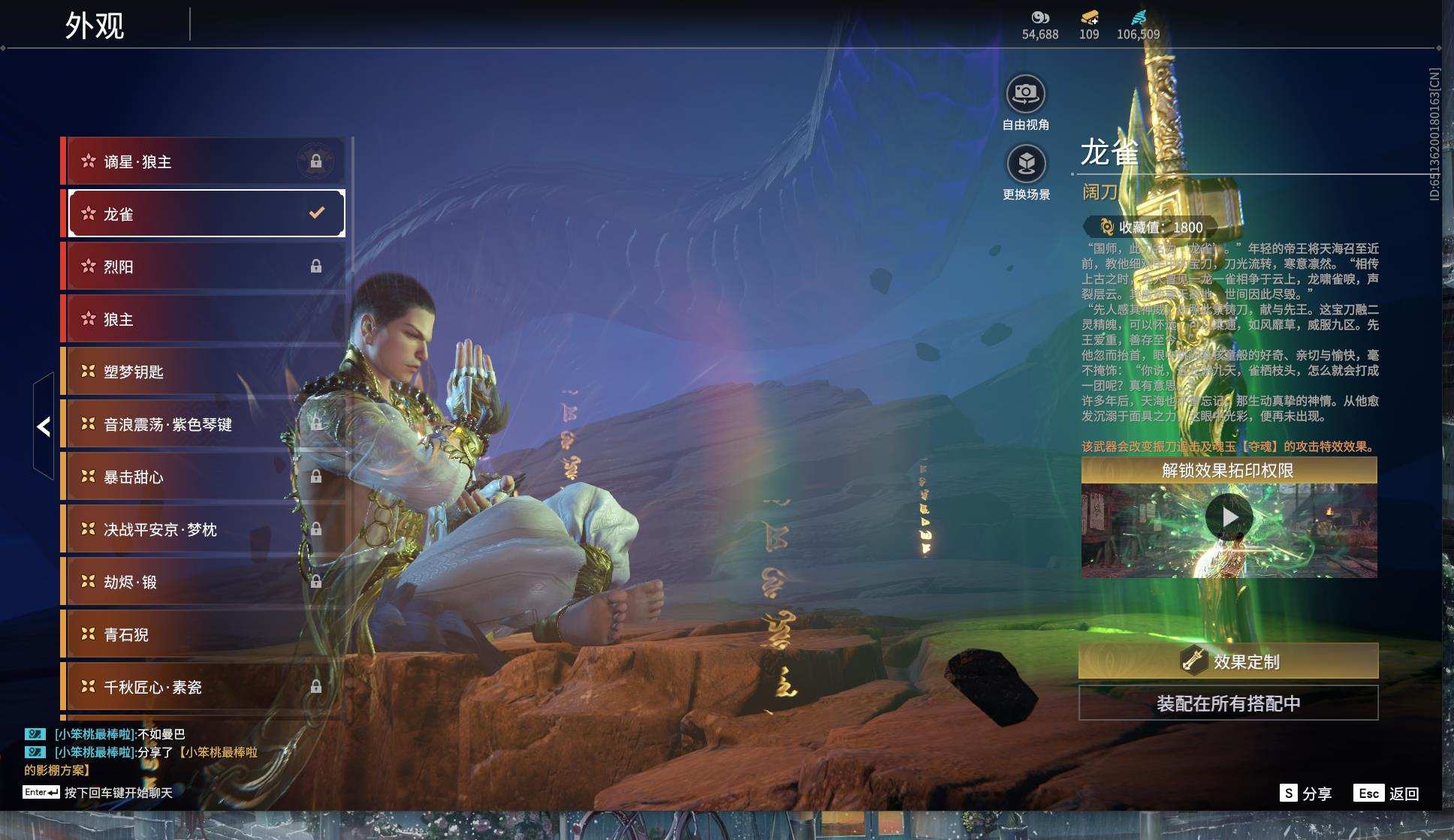Click the chat message 不如曼巴
This screenshot has width=1454, height=840.
click(x=161, y=734)
